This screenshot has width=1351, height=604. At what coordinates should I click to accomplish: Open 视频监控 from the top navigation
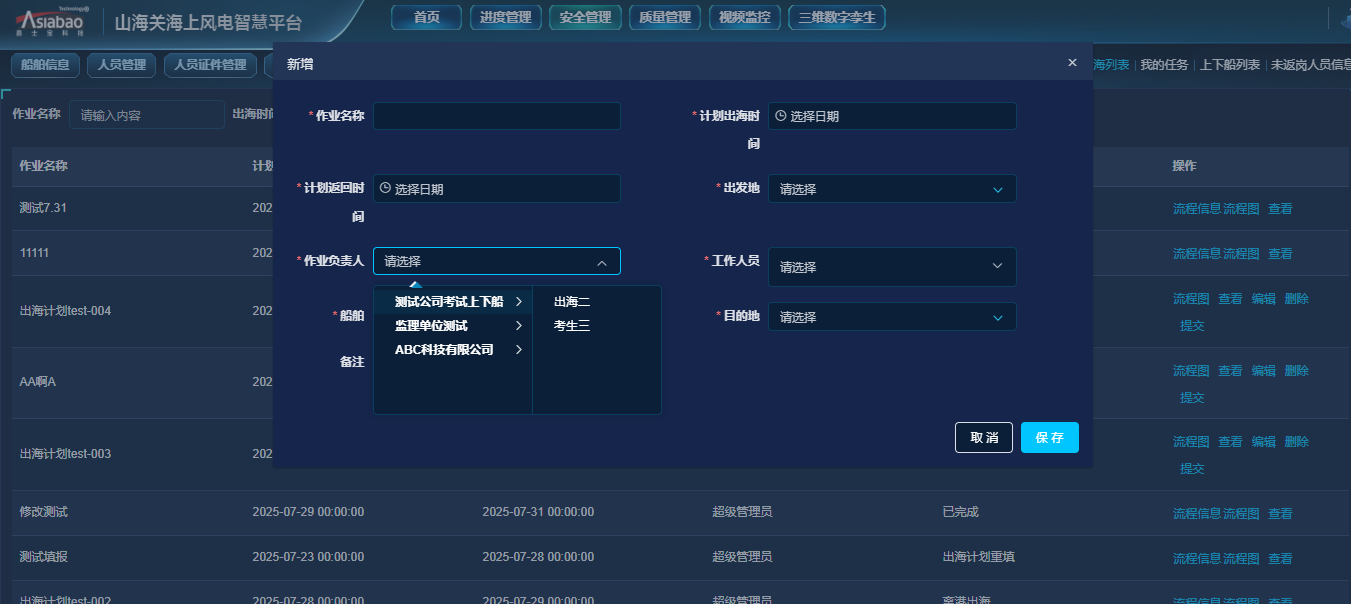pyautogui.click(x=744, y=17)
